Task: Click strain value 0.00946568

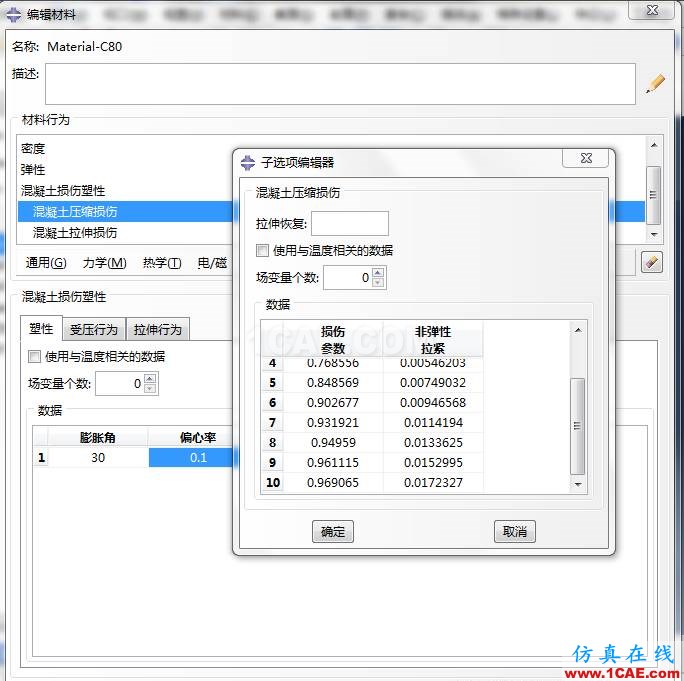Action: 433,403
